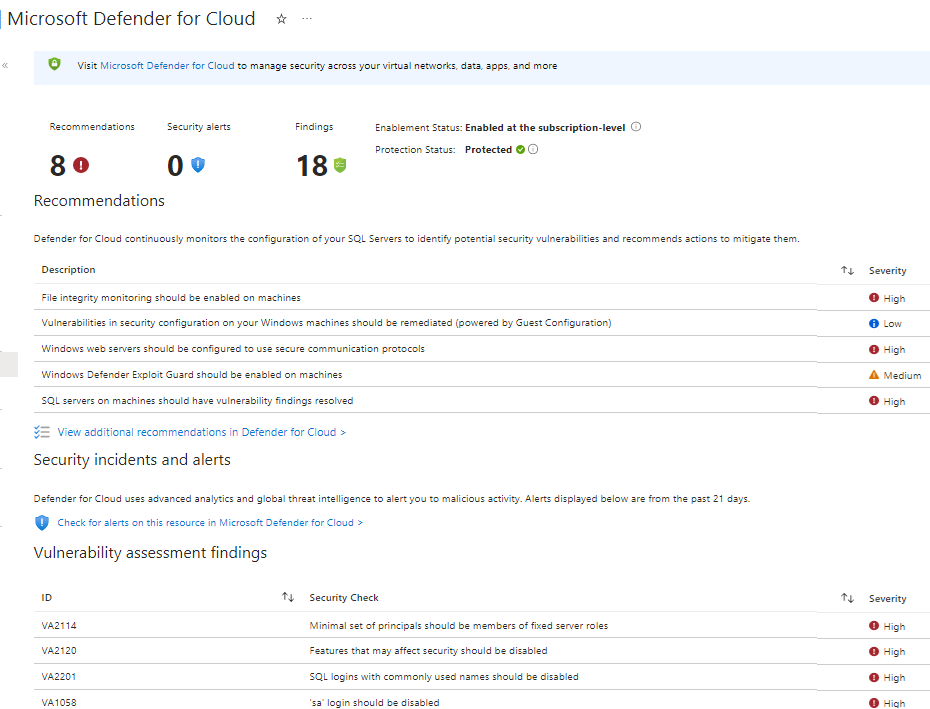Open Microsoft Defender for Cloud banner link

pyautogui.click(x=167, y=66)
